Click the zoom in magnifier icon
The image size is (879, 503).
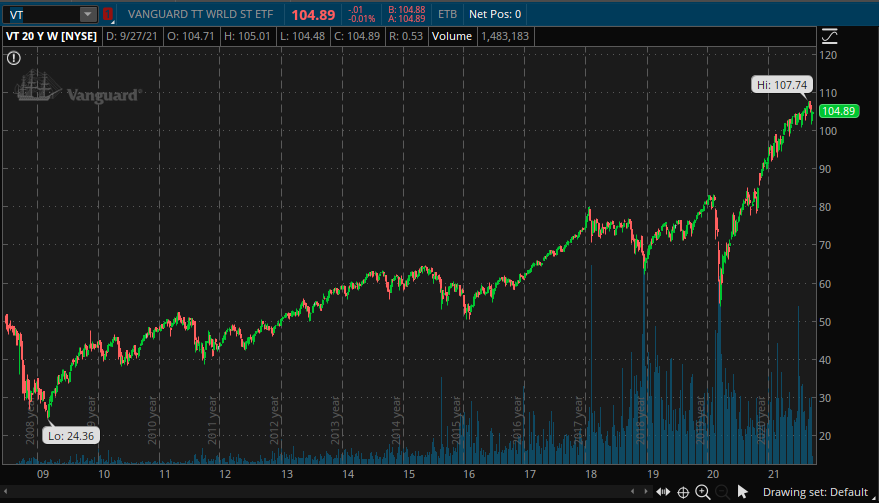(x=702, y=492)
